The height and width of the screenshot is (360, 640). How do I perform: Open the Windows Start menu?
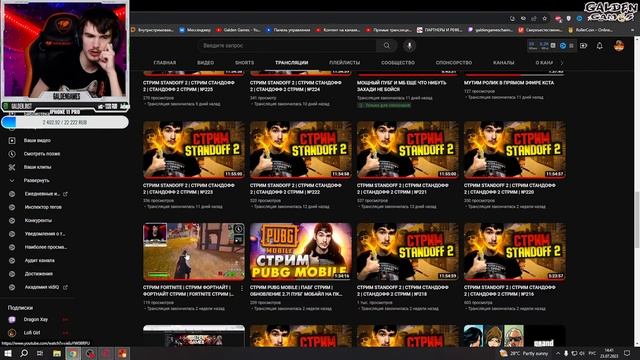(x=7, y=353)
